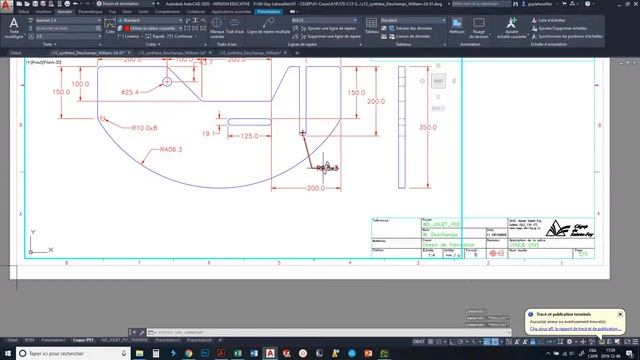Open the dimension style Standard dropdown

click(x=150, y=20)
